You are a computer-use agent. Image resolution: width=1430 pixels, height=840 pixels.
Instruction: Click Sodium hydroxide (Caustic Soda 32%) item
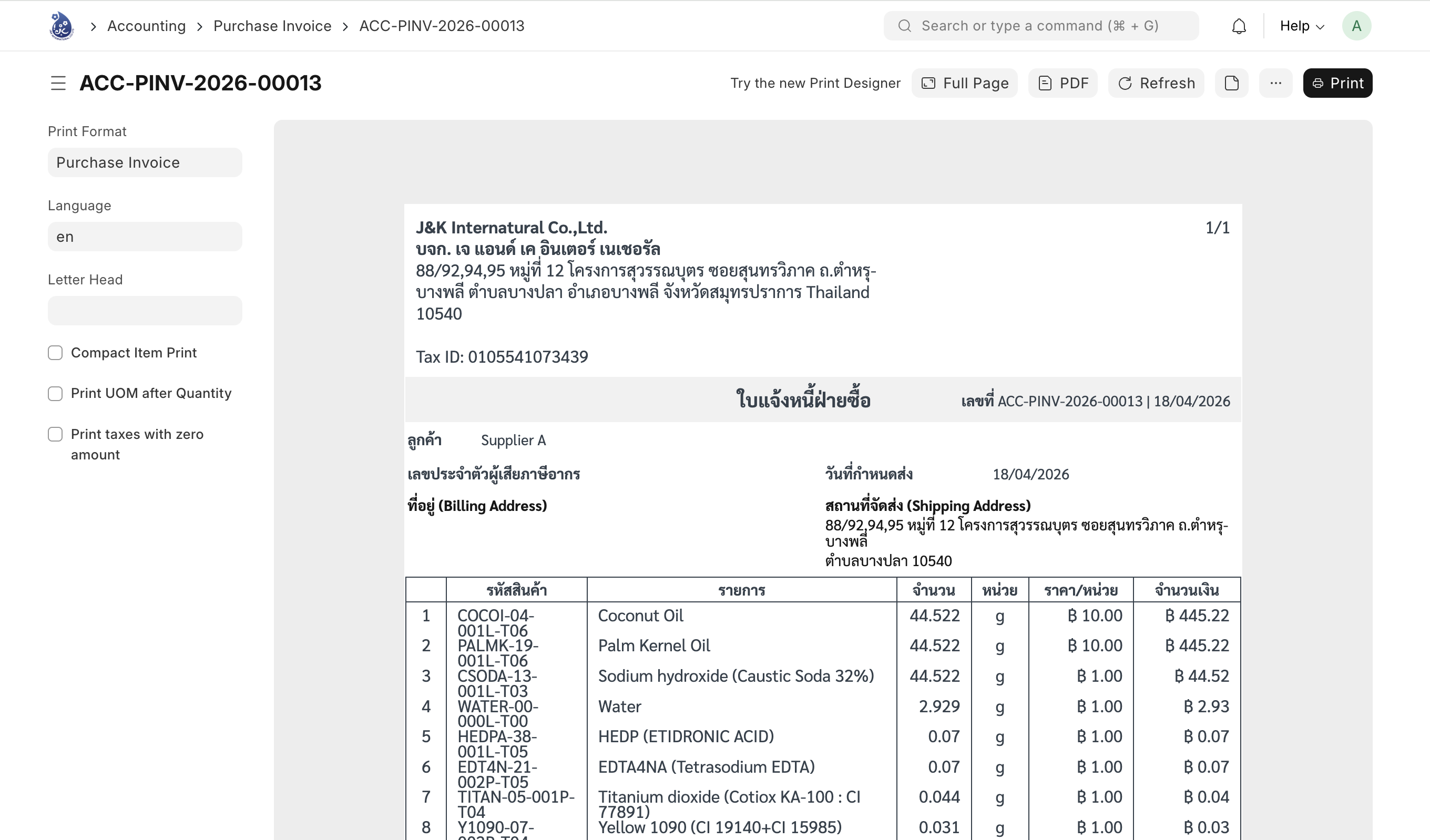(736, 677)
